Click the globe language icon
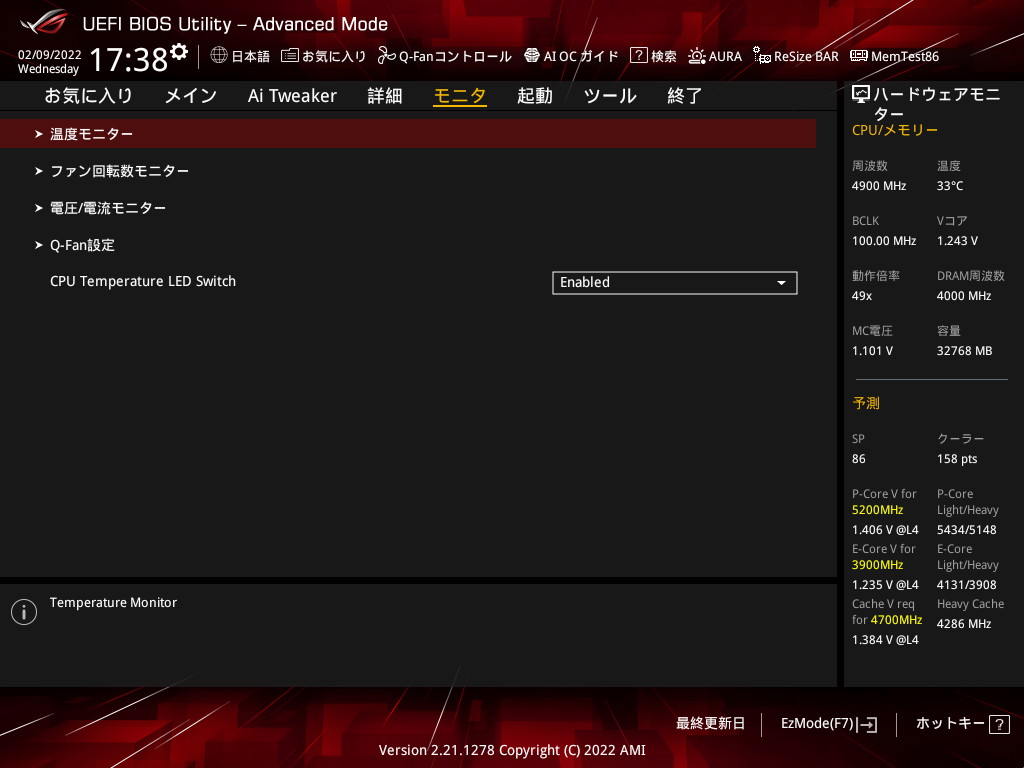This screenshot has width=1024, height=768. click(x=219, y=55)
